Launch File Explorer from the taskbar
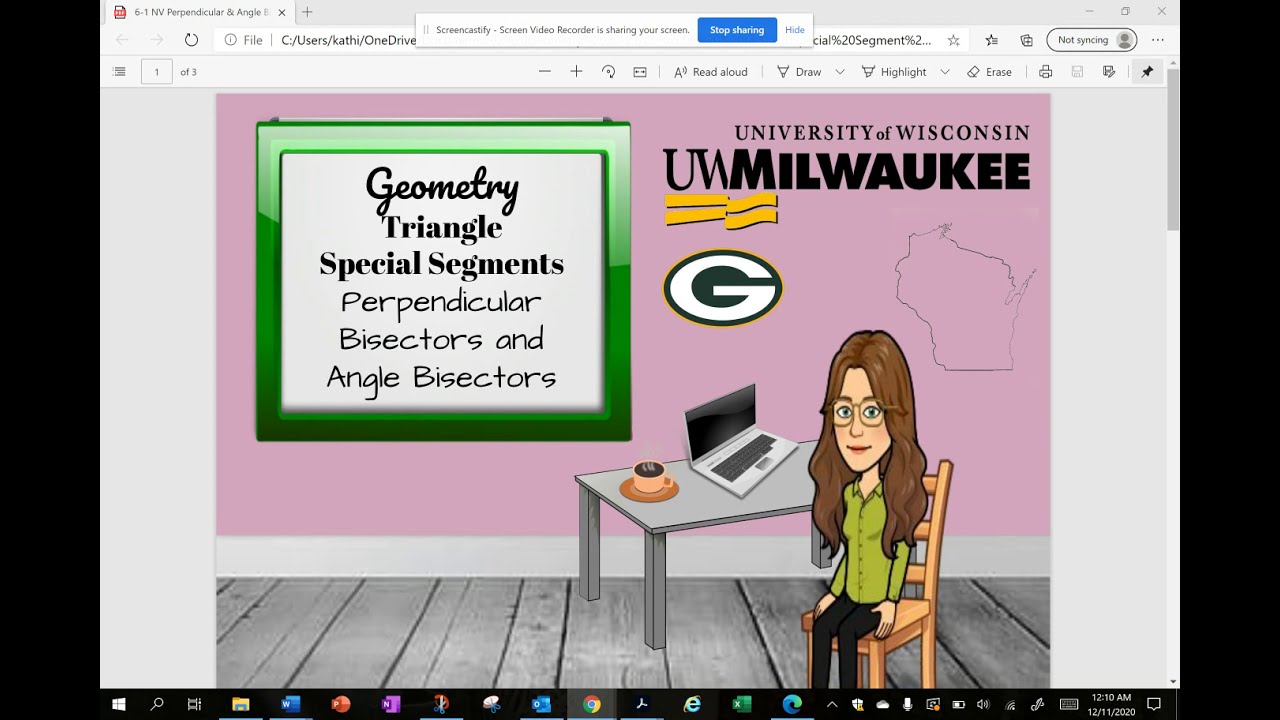This screenshot has width=1280, height=720. [x=240, y=704]
